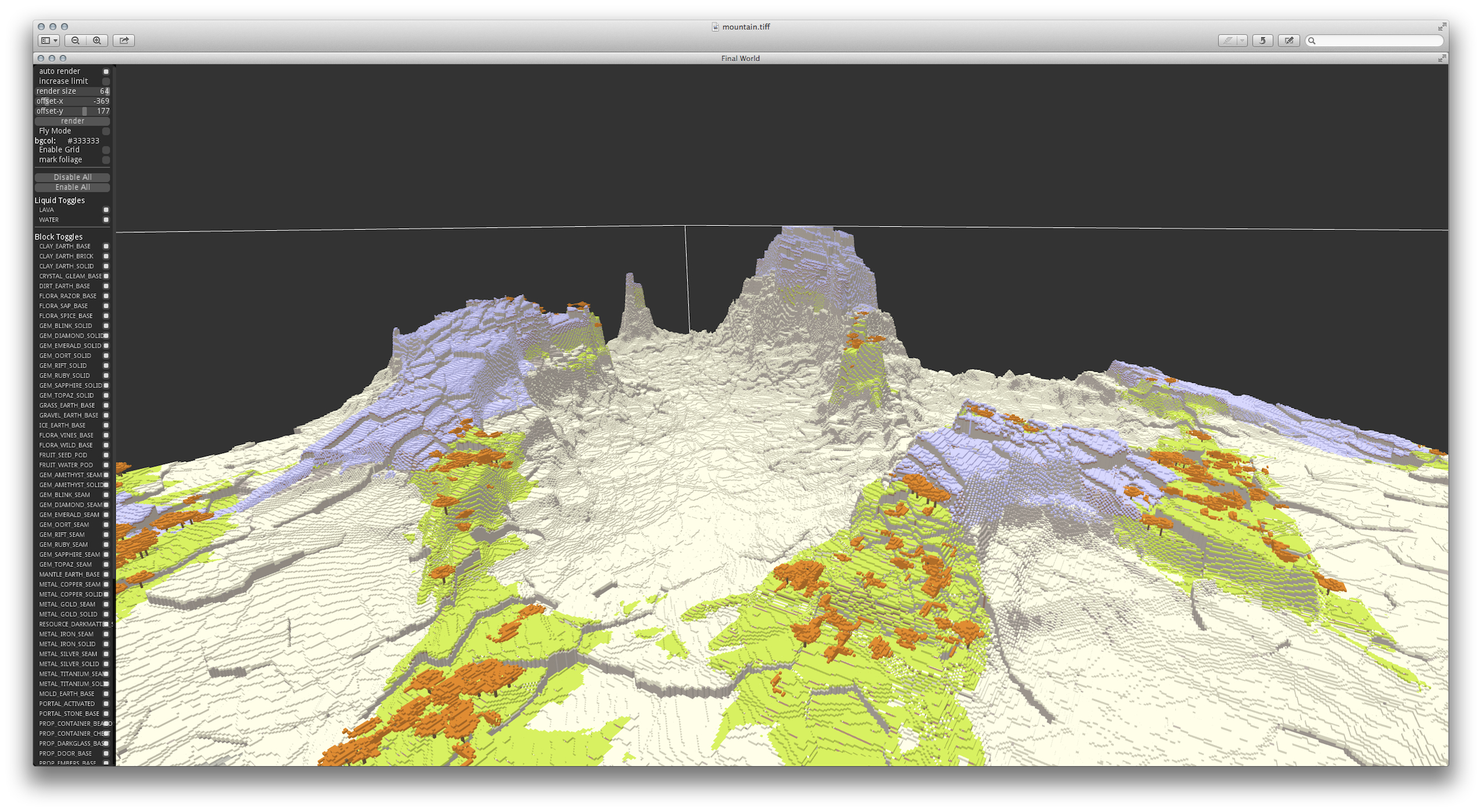Open the sidebar view mode dropdown
This screenshot has width=1482, height=812.
click(x=49, y=41)
